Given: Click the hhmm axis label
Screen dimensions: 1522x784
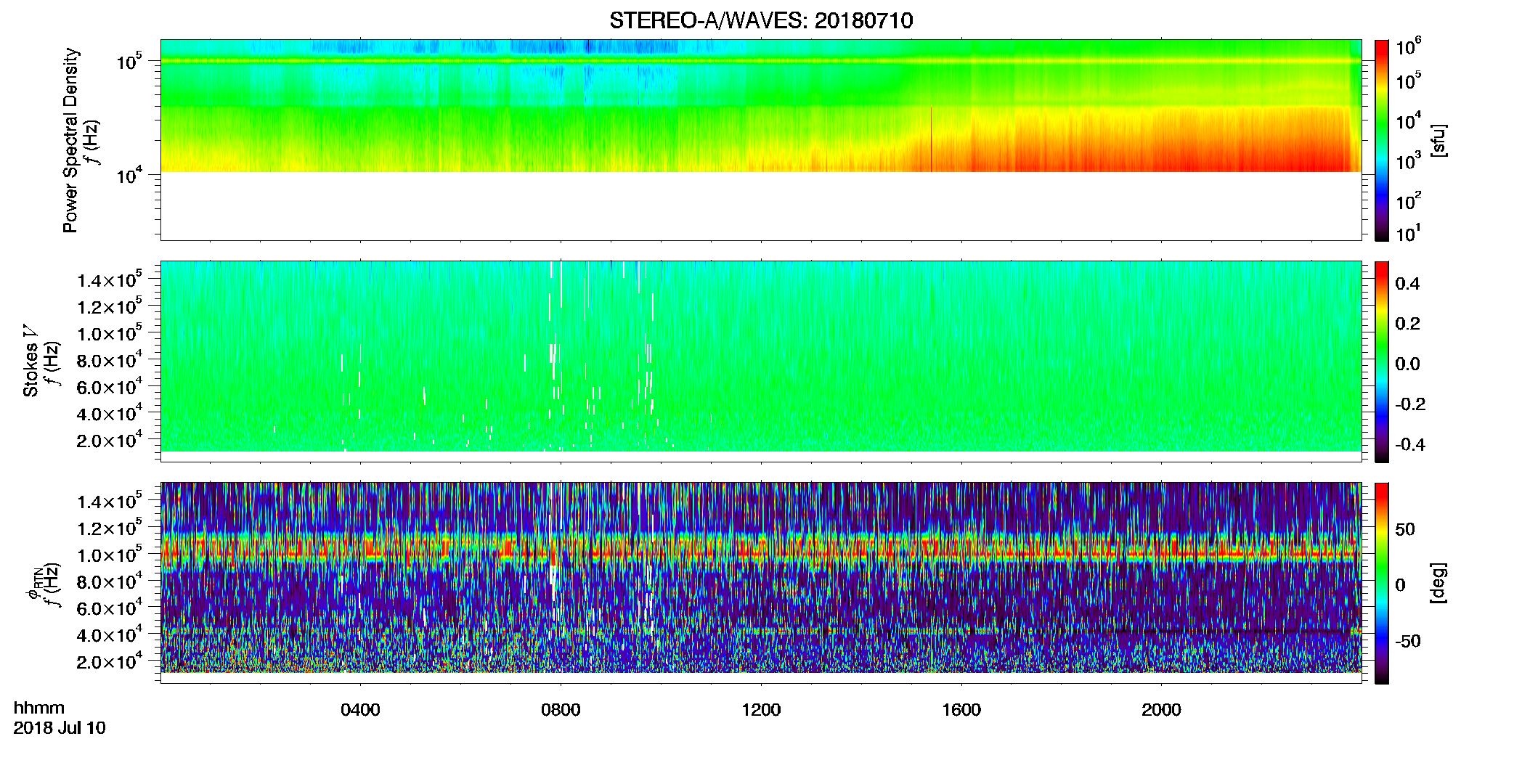Looking at the screenshot, I should click(x=39, y=708).
